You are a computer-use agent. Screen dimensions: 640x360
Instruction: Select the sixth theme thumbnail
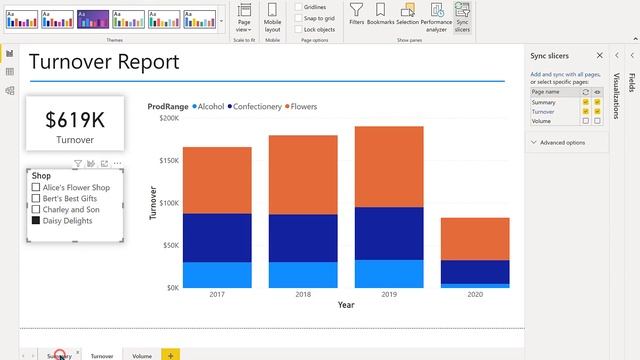[x=200, y=19]
